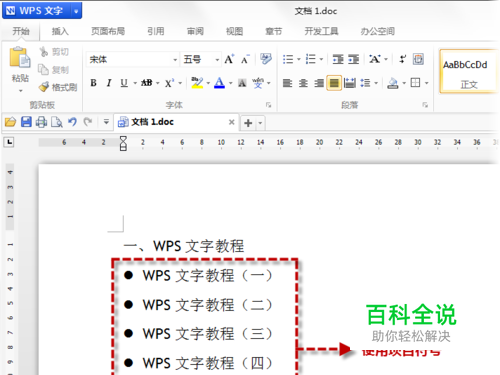Viewport: 500px width, 375px height.
Task: Switch to the 视图 ribbon tab
Action: point(234,31)
